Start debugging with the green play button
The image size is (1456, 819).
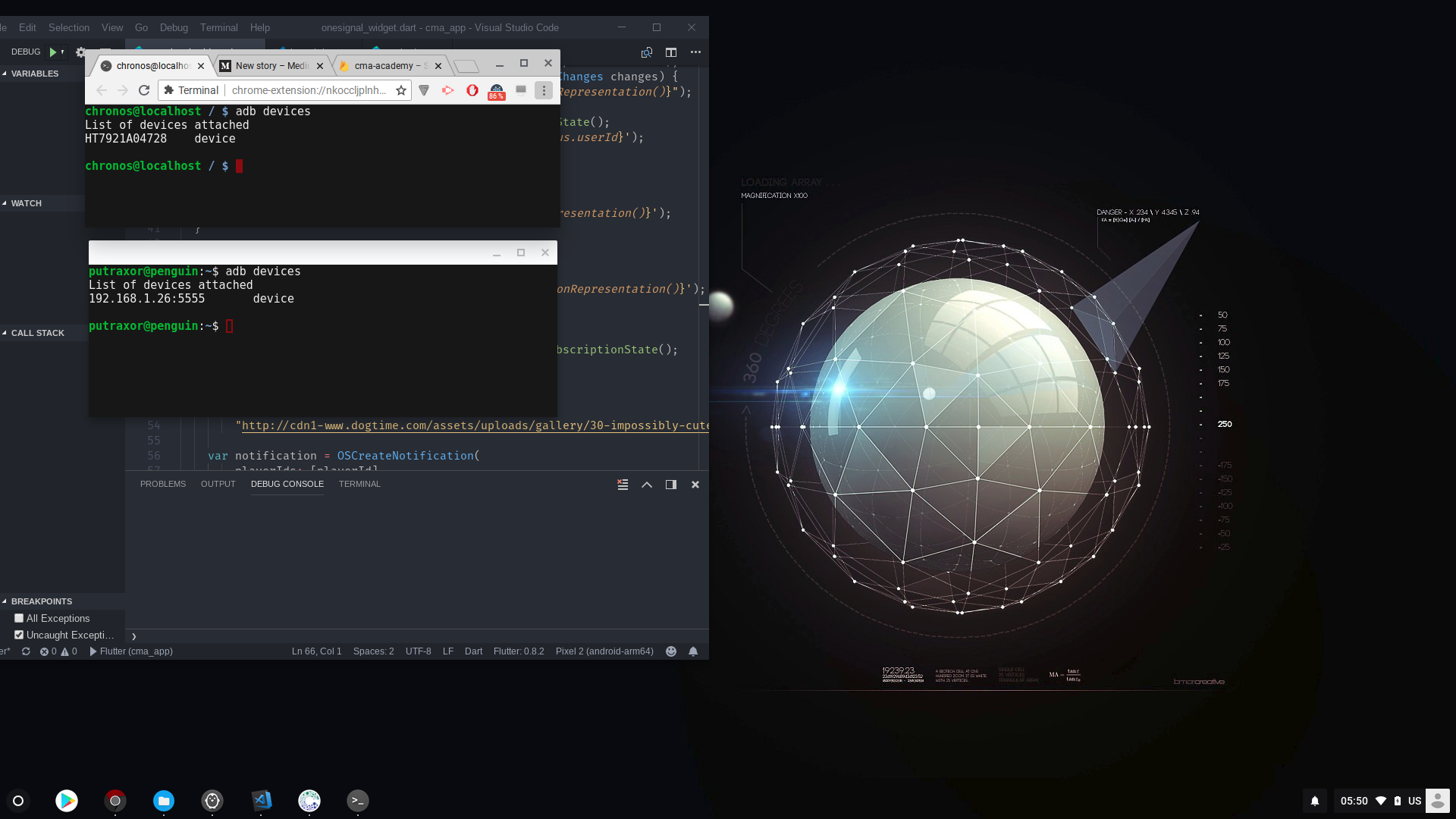tap(53, 52)
